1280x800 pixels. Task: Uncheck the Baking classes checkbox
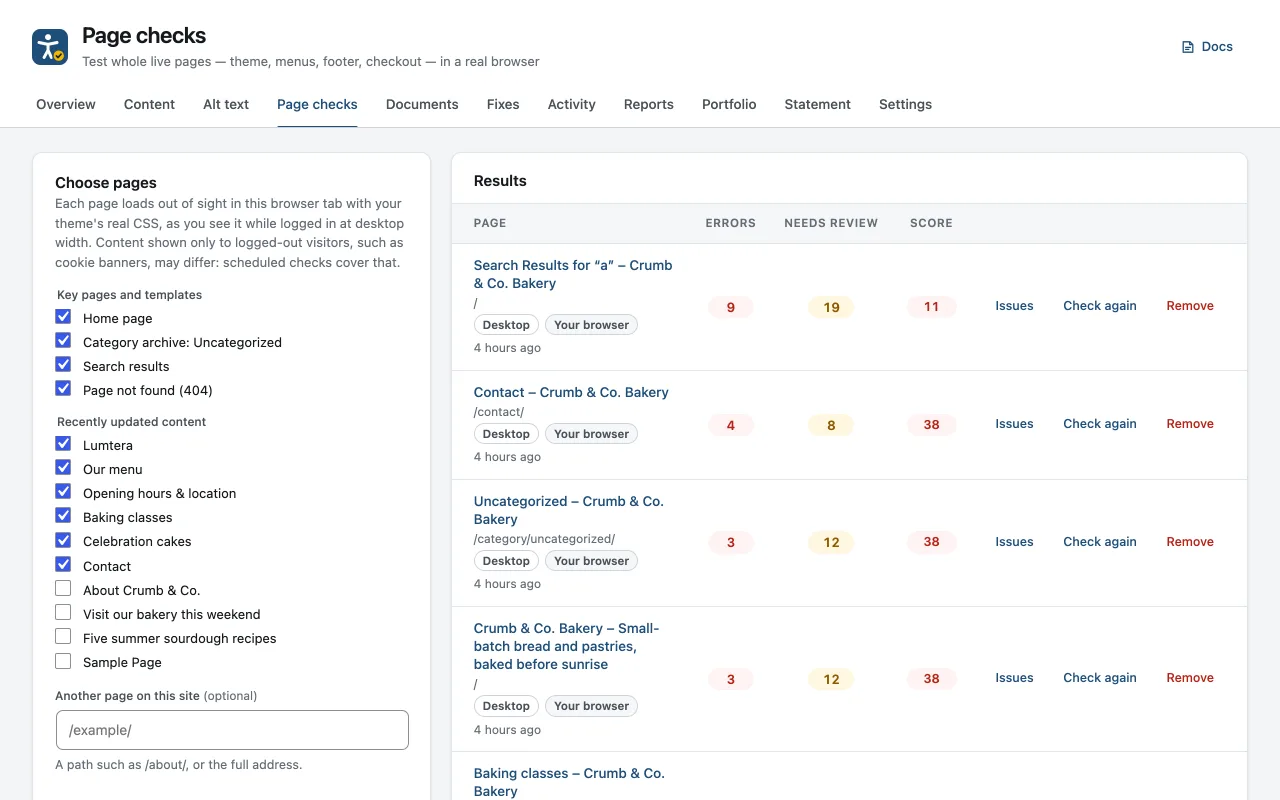(x=63, y=516)
